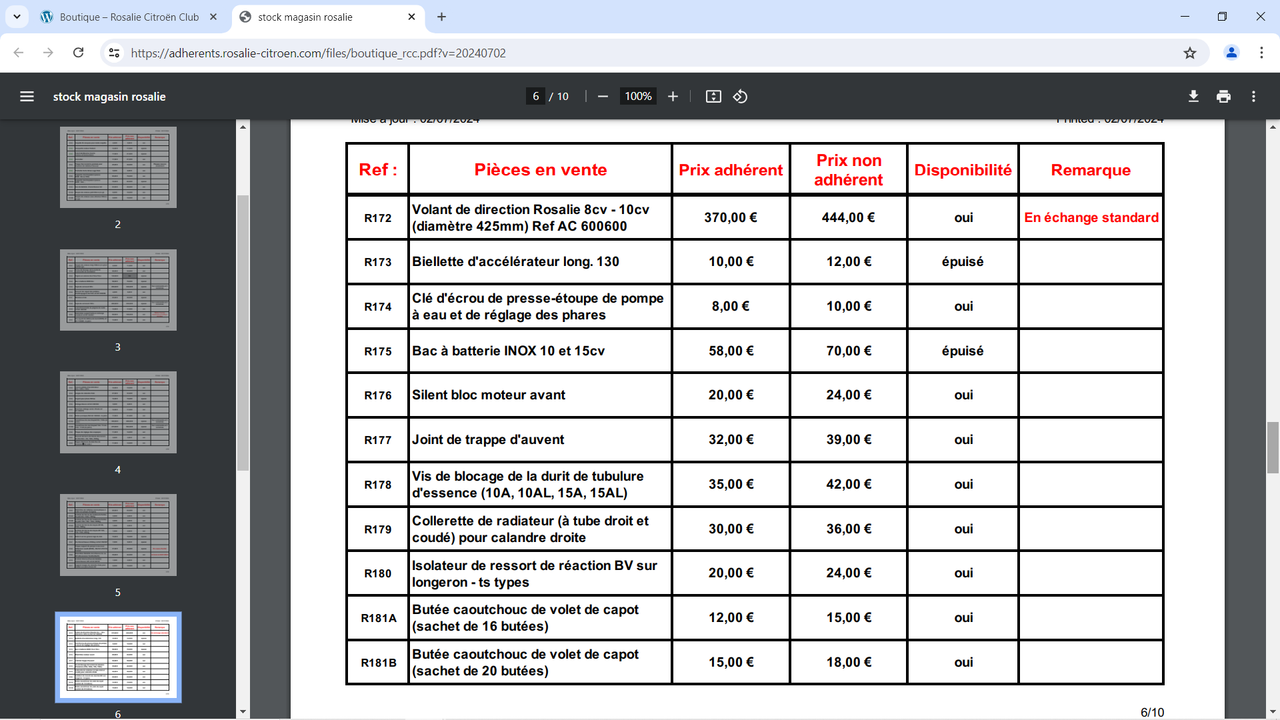Close the stock magasin rosalie tab
Screen dimensions: 1280x720
(x=413, y=17)
